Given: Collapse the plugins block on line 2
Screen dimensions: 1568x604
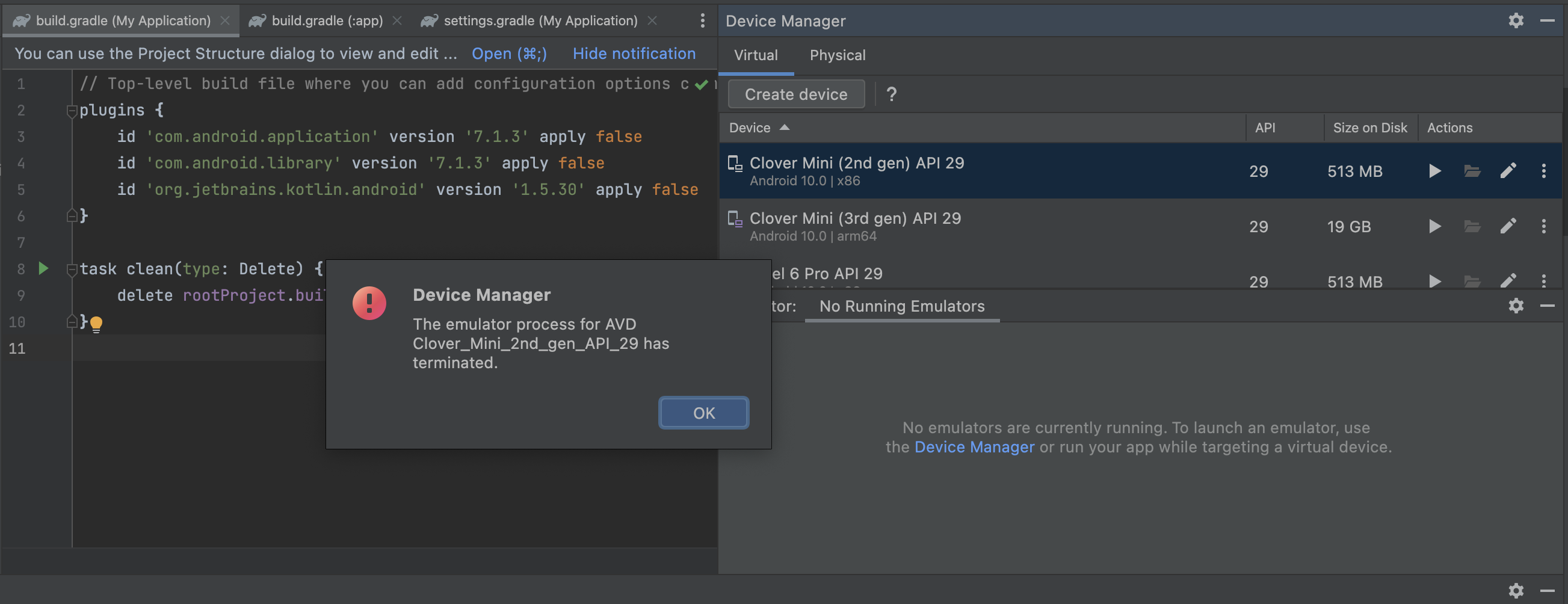Looking at the screenshot, I should point(71,111).
